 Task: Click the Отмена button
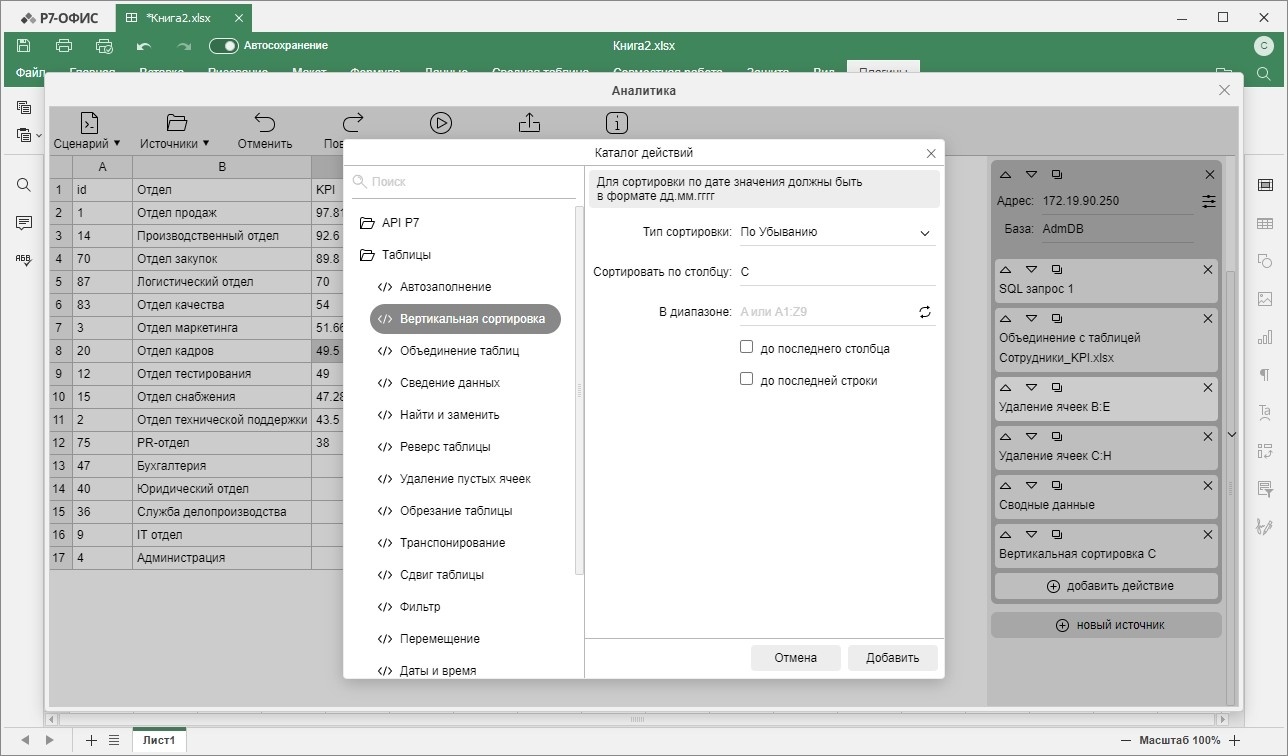pos(796,658)
